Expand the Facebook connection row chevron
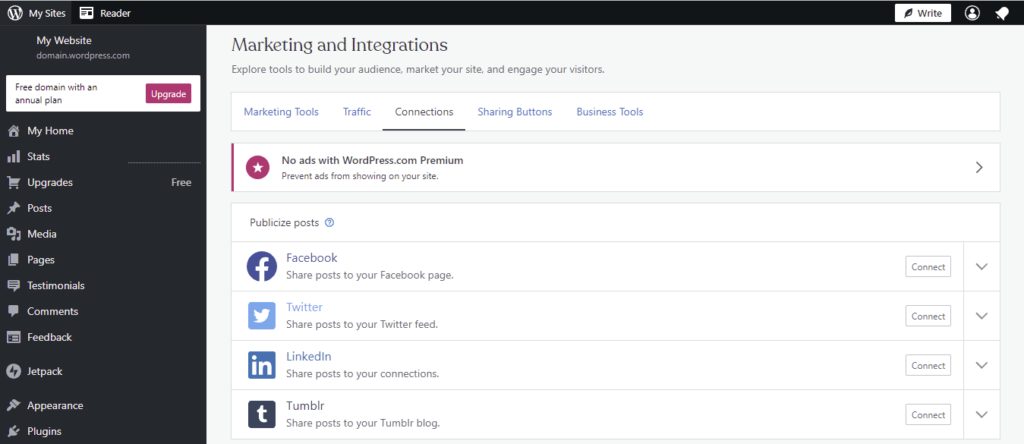The height and width of the screenshot is (444, 1024). 982,266
